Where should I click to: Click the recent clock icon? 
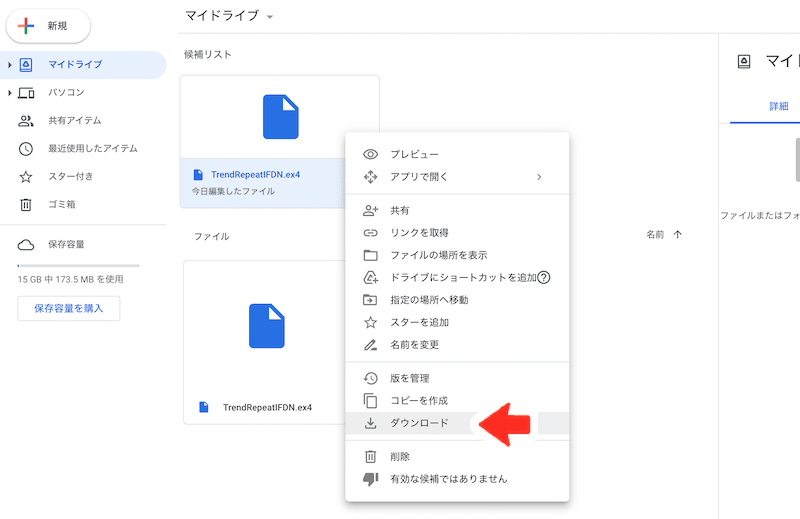tap(26, 149)
